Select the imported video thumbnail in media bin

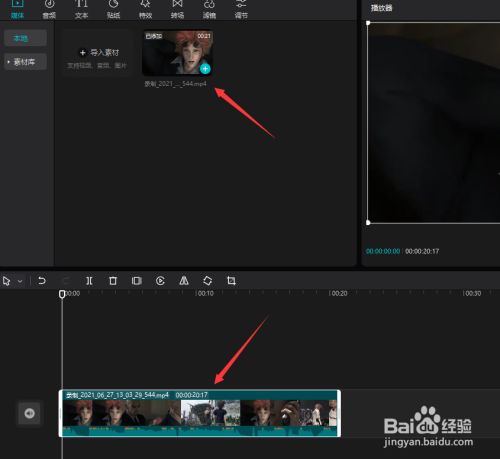coord(178,53)
